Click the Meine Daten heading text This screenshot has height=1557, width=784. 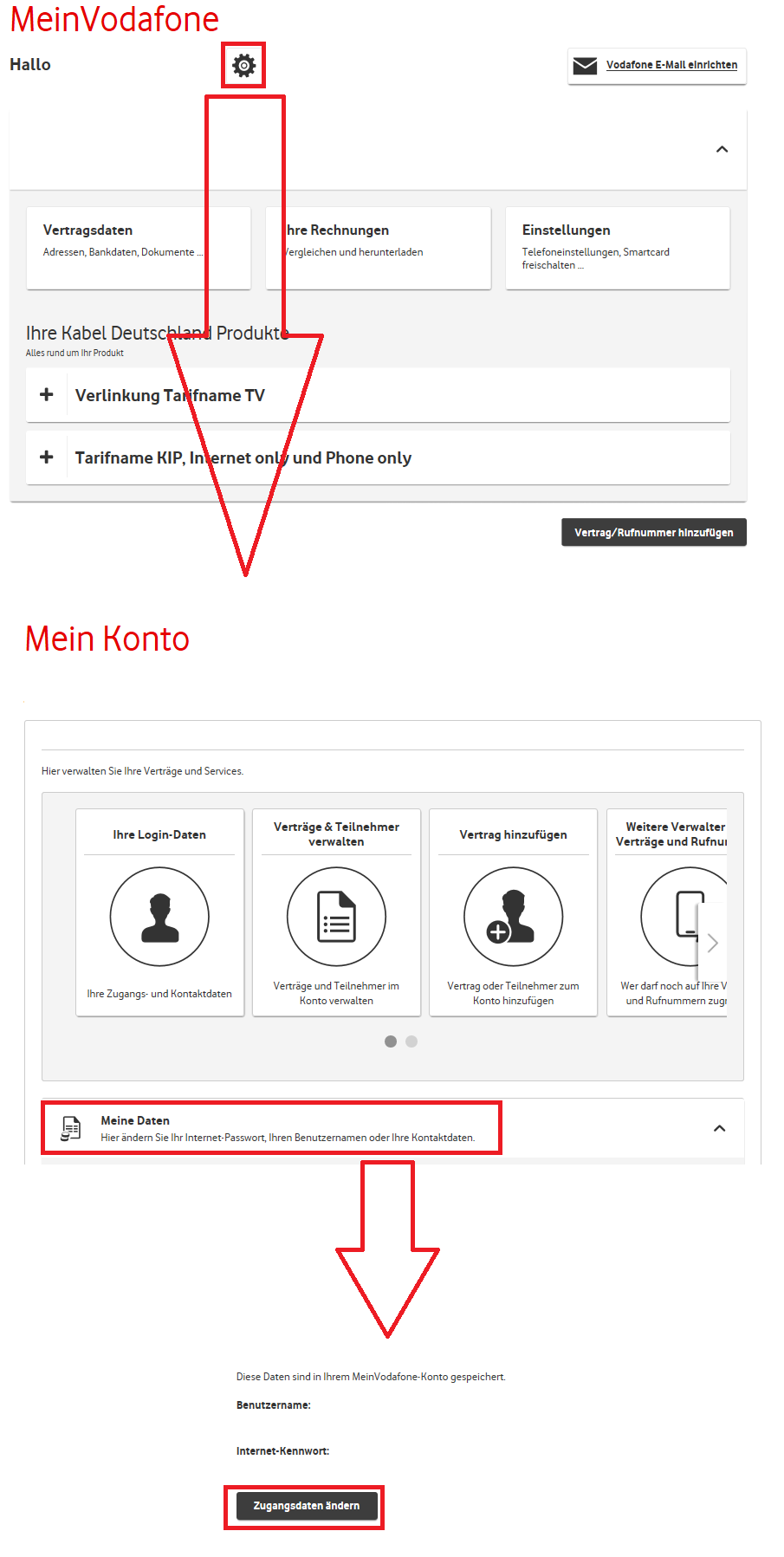(135, 1120)
